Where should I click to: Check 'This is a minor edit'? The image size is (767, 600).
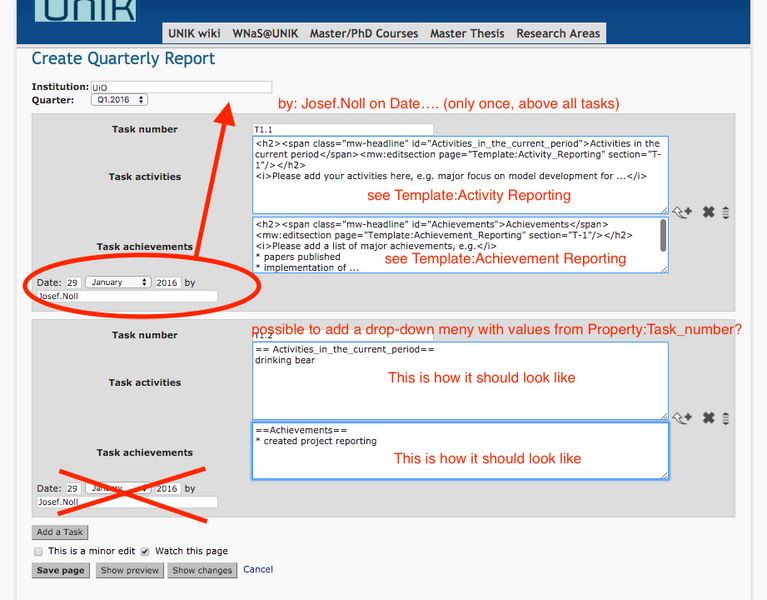pos(38,552)
